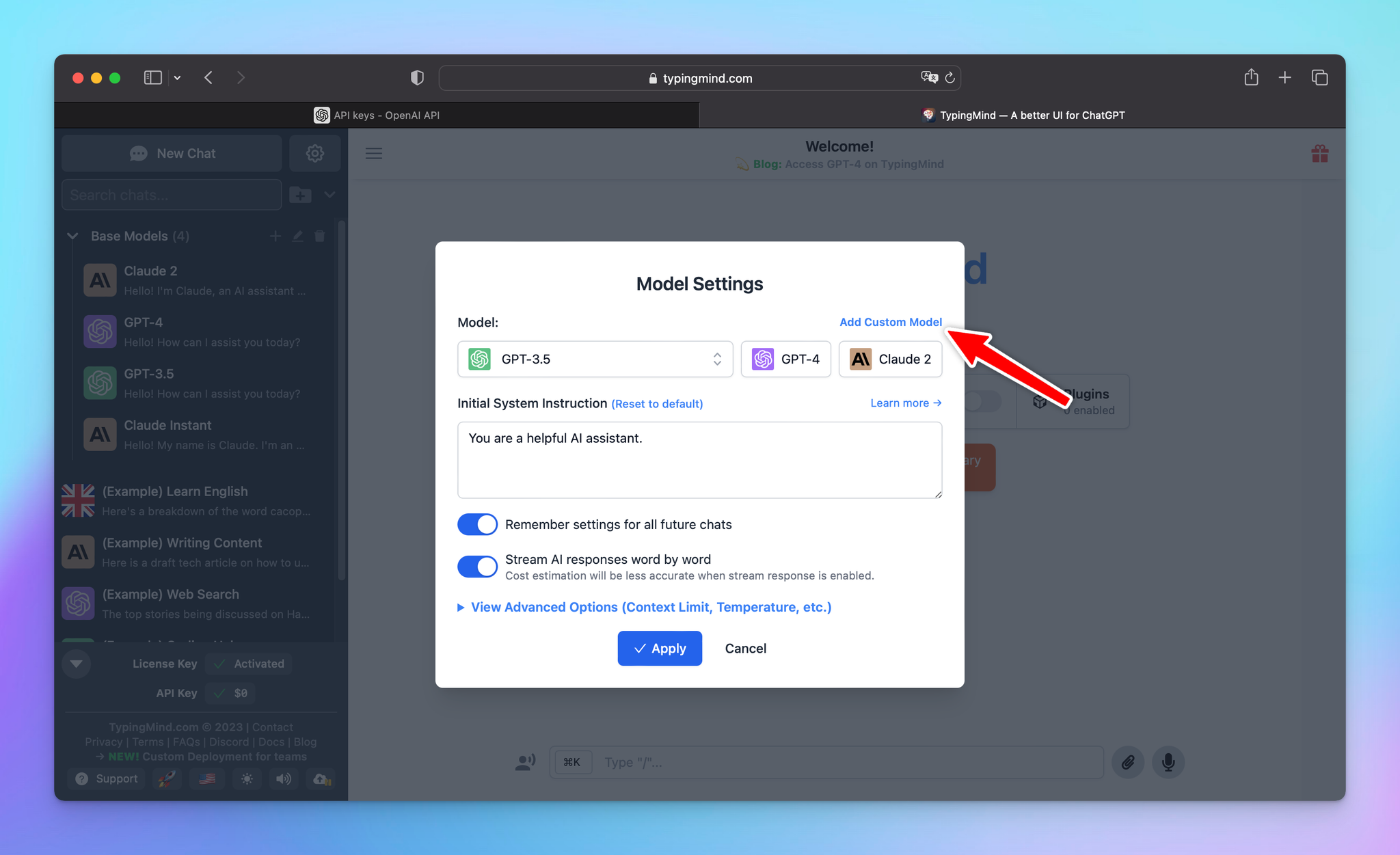The height and width of the screenshot is (855, 1400).
Task: Toggle the light/dark theme sun icon
Action: [247, 778]
